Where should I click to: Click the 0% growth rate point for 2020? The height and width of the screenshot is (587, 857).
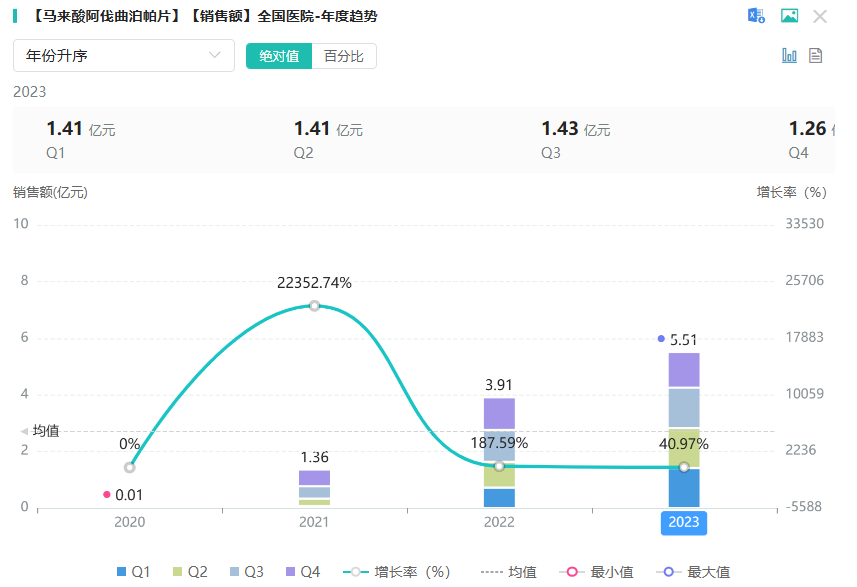tap(130, 467)
